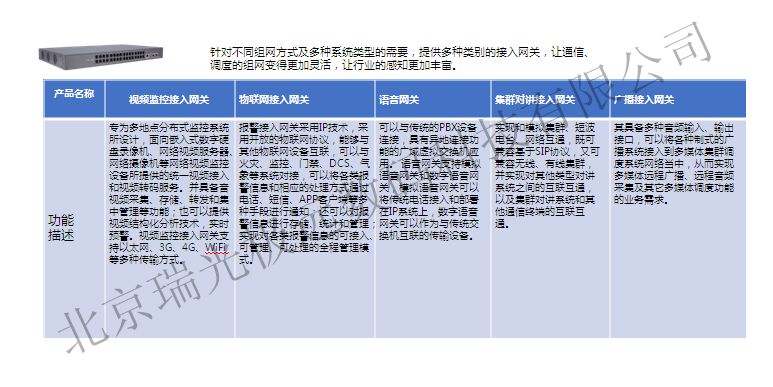Click the description starting 报警接入网关采用IP技术

pos(305,193)
